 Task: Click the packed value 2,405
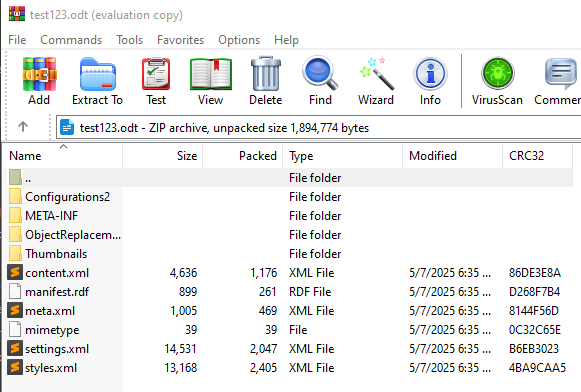pos(263,368)
